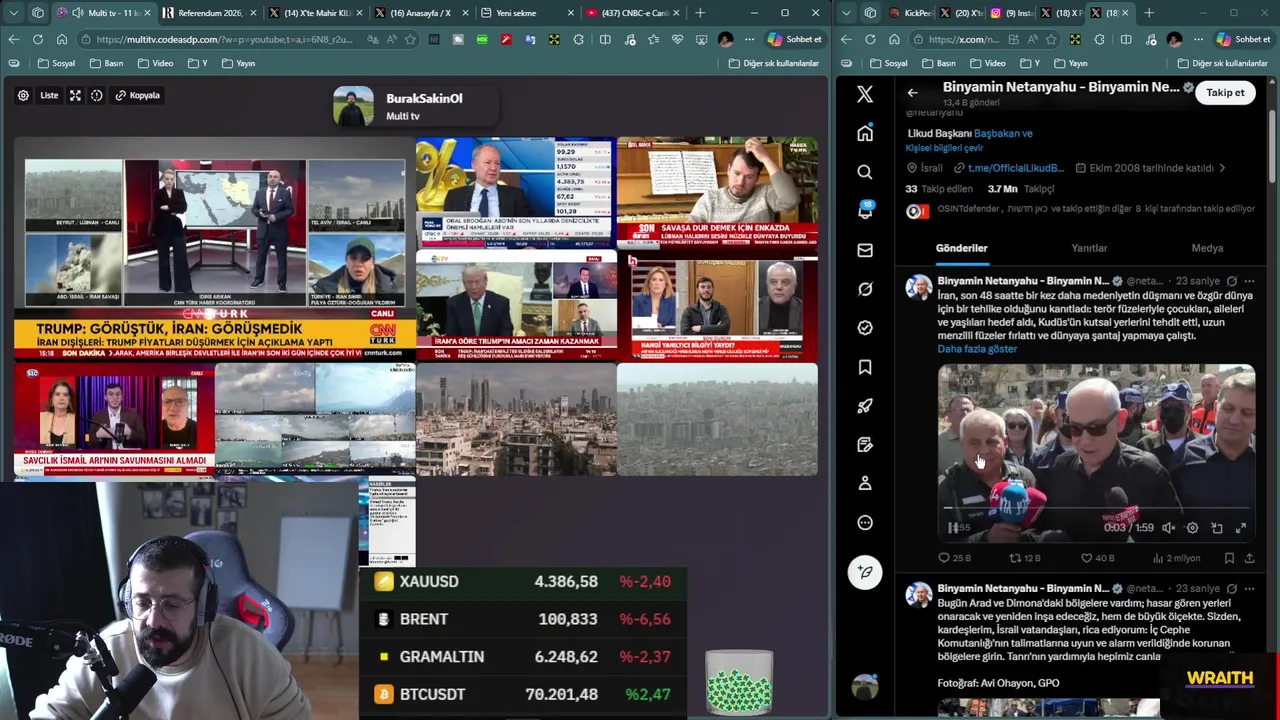
Task: Reply to first tweet with 25 B
Action: [954, 558]
